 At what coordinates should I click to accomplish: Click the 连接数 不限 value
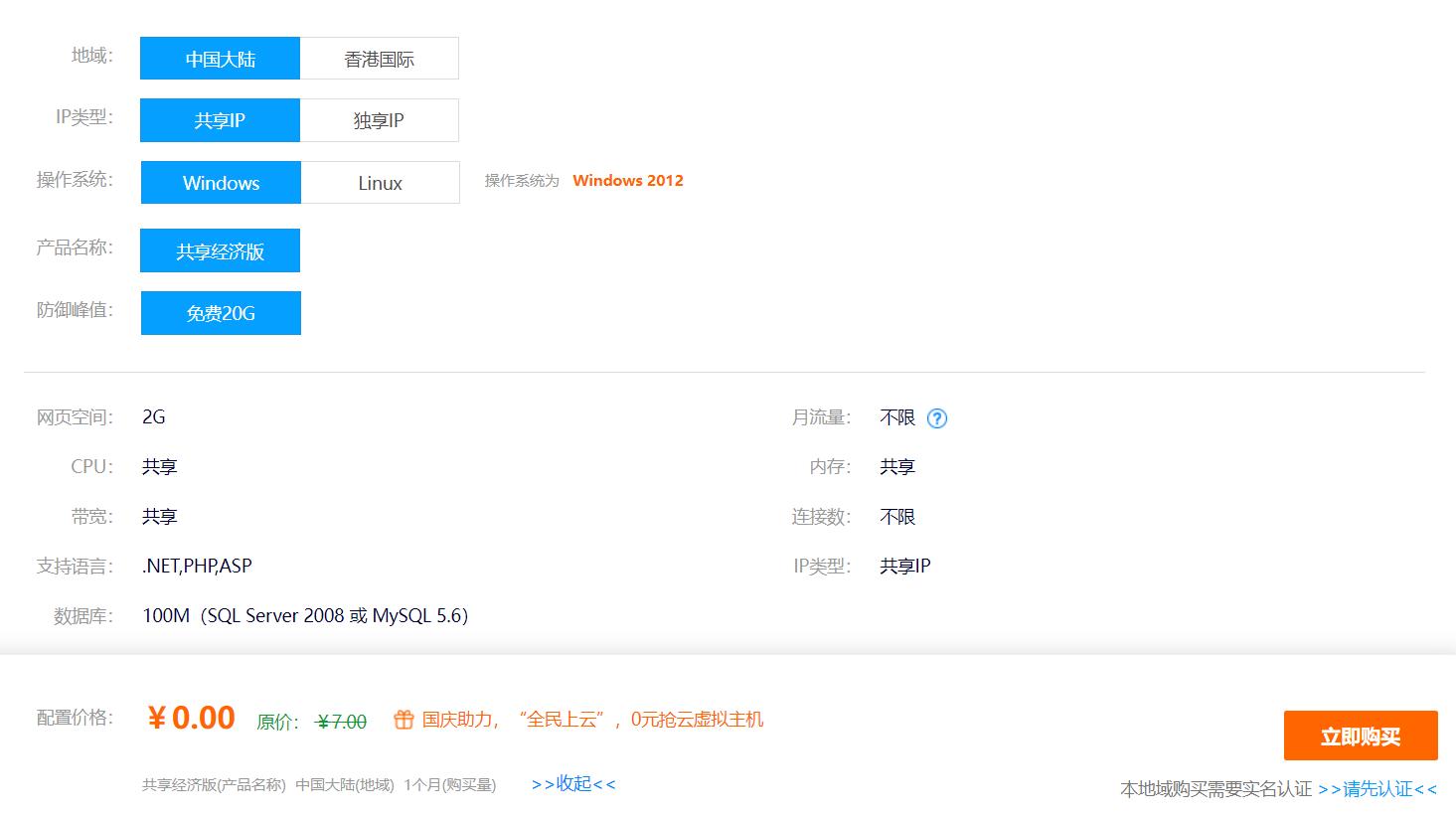point(897,517)
